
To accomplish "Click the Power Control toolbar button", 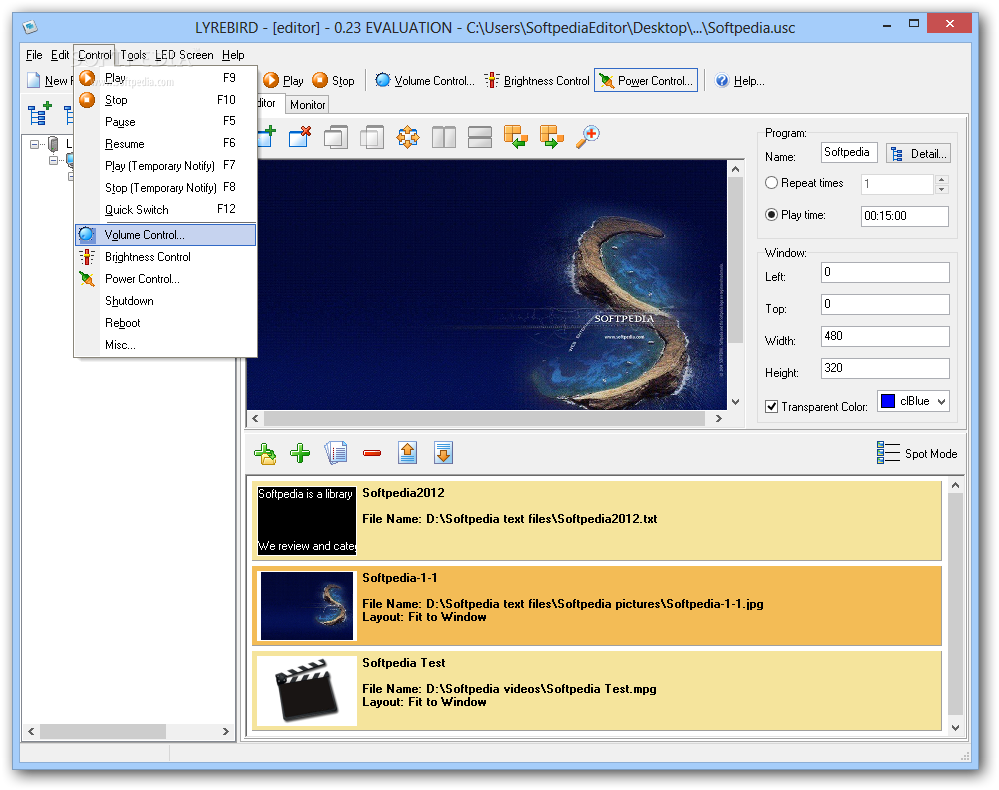I will tap(646, 80).
